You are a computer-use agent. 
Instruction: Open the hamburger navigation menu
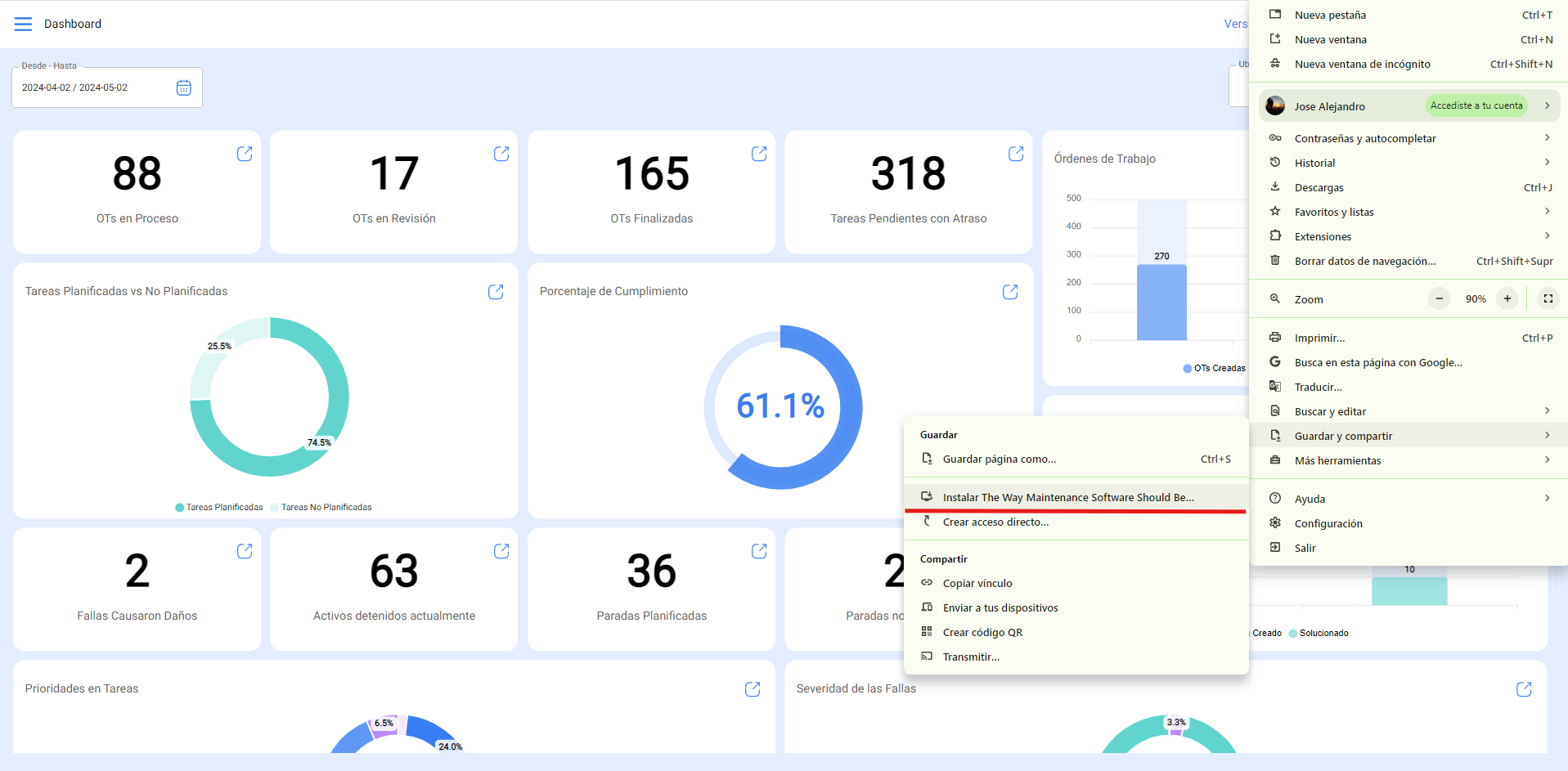point(23,24)
